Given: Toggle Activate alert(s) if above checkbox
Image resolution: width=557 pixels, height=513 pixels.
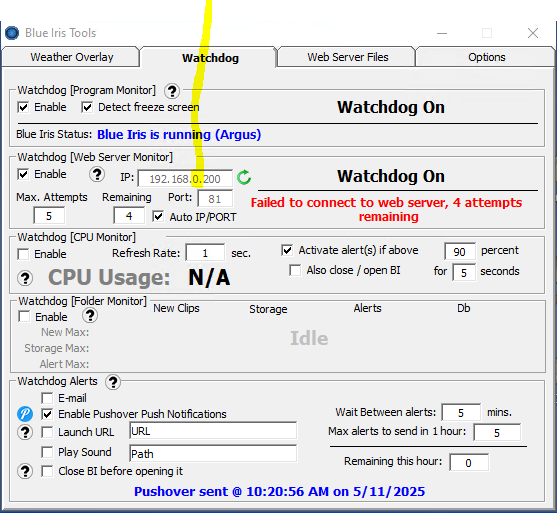Looking at the screenshot, I should 287,250.
